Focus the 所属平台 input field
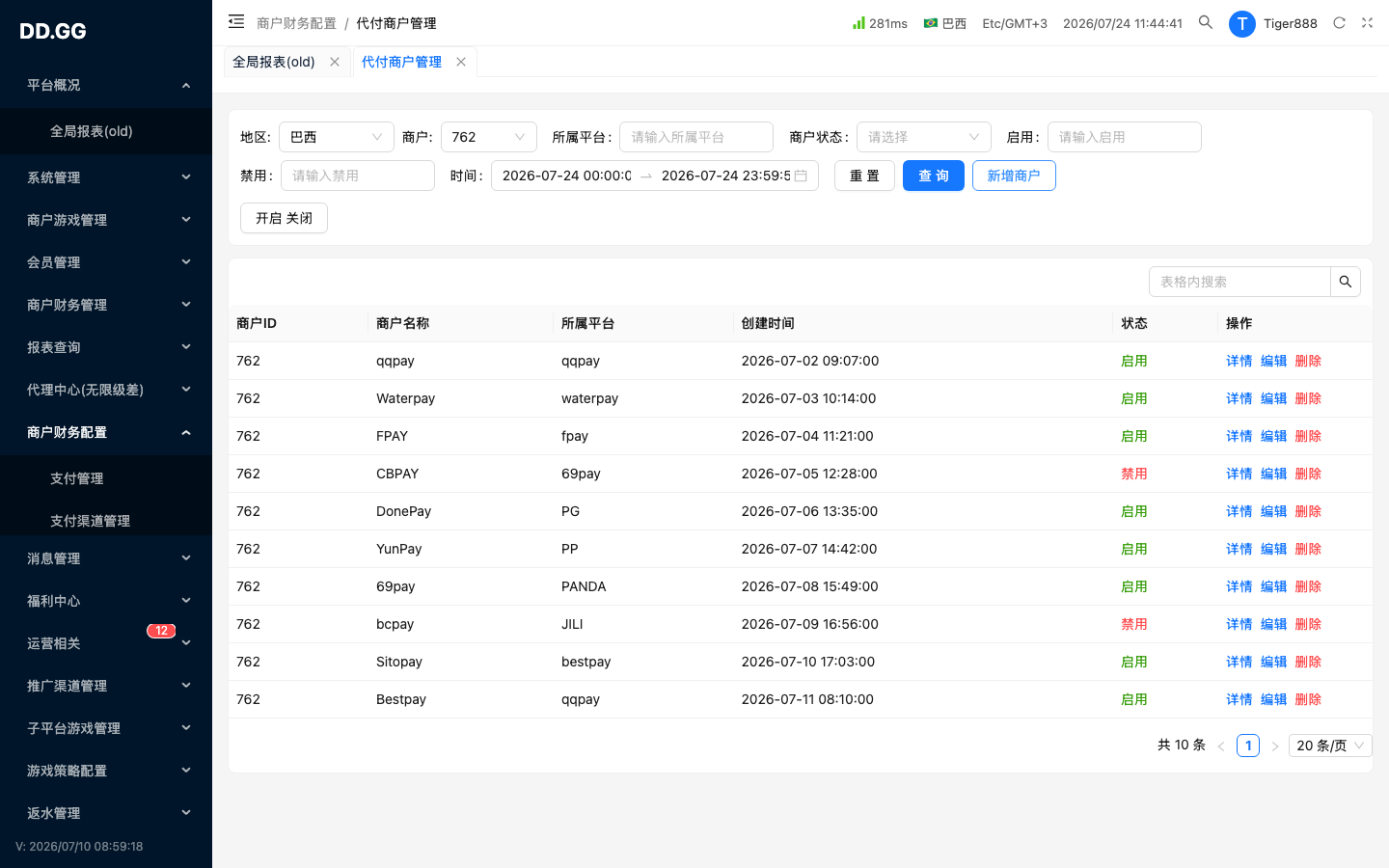Screen dimensions: 1389x868 click(x=696, y=137)
